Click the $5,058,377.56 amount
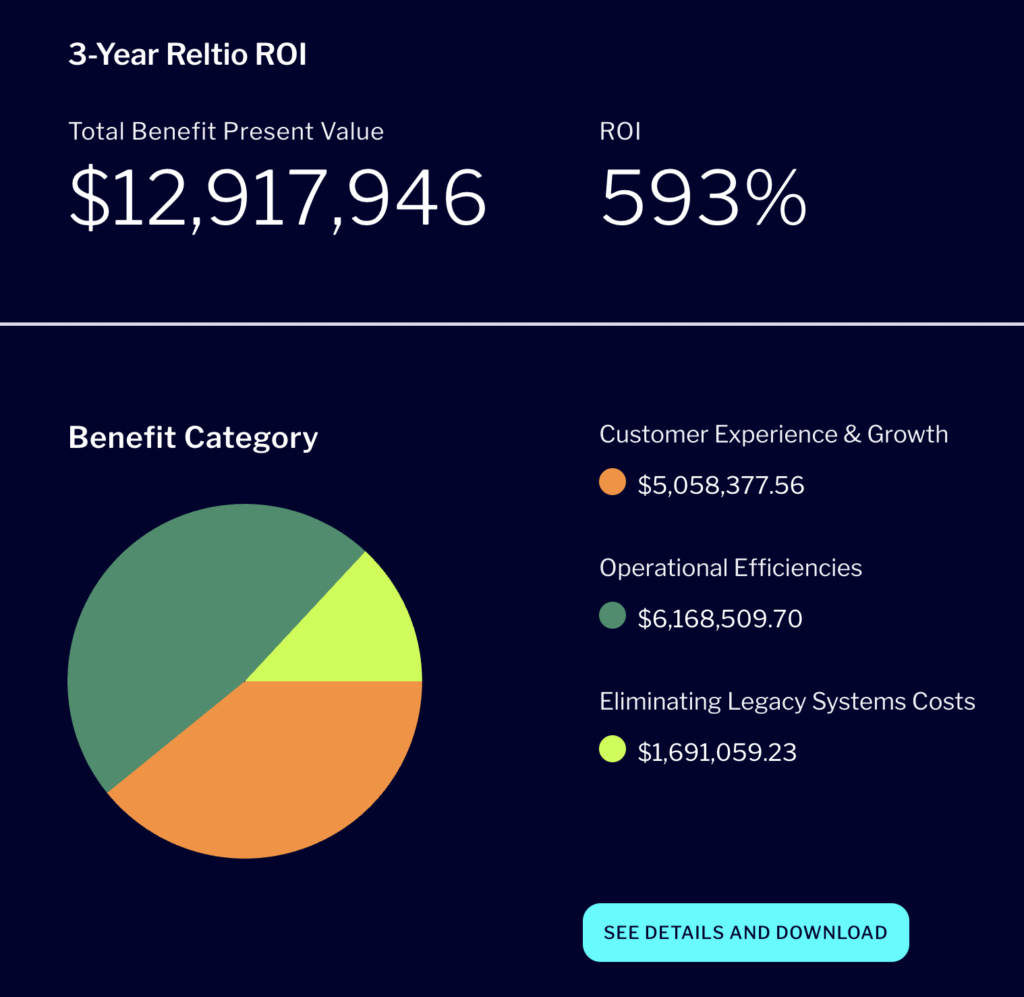The width and height of the screenshot is (1024, 997). (x=720, y=485)
